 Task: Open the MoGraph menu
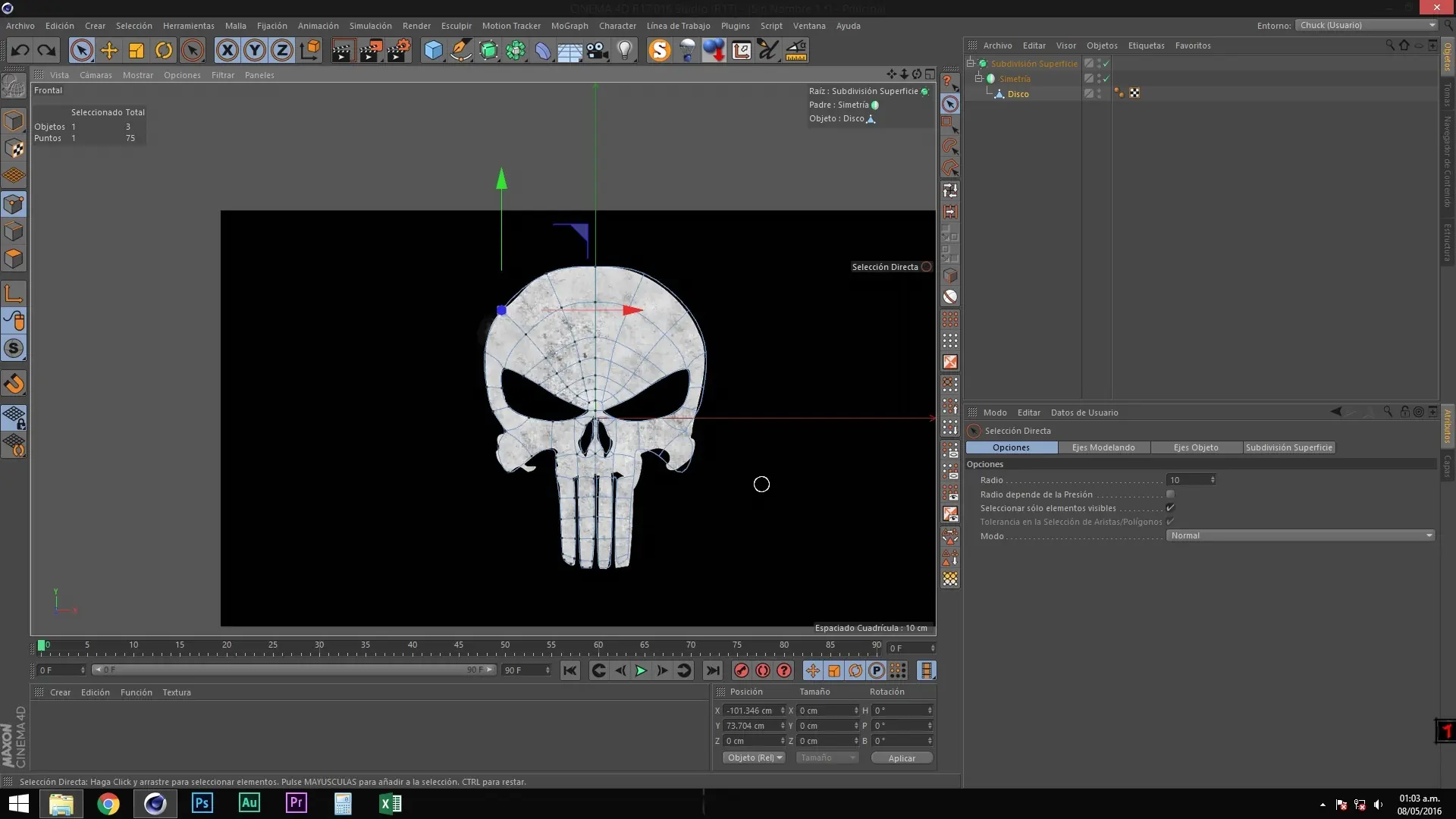(x=570, y=26)
